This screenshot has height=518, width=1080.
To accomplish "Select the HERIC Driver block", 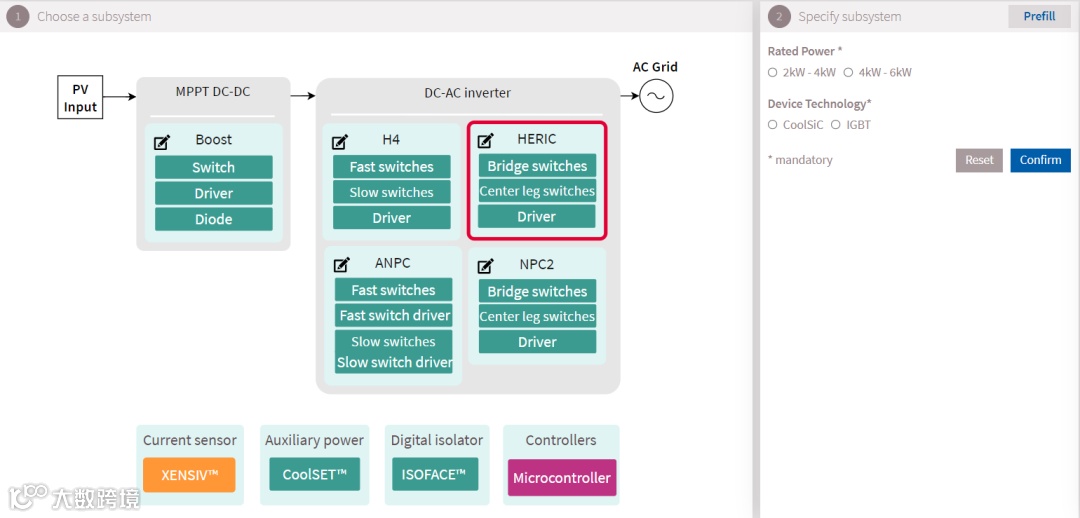I will click(x=537, y=216).
